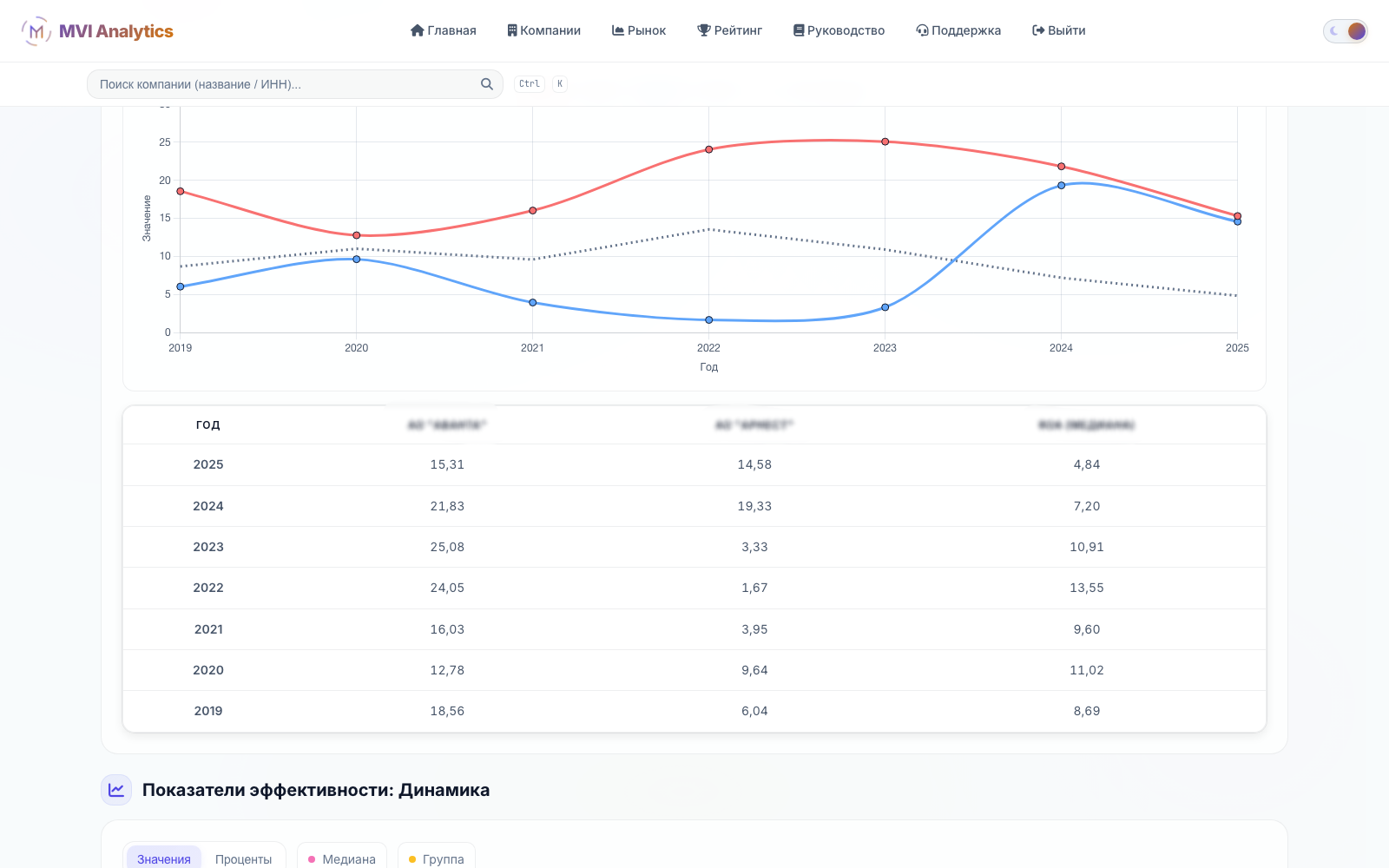Click the red 2023 data point
The height and width of the screenshot is (868, 1389).
coord(885,141)
